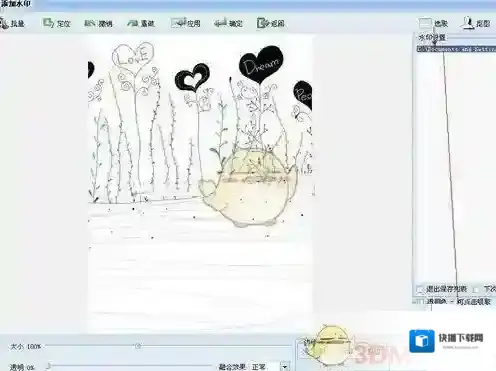Confirm with the 确定 toolbar button
The width and height of the screenshot is (496, 371).
coord(228,23)
